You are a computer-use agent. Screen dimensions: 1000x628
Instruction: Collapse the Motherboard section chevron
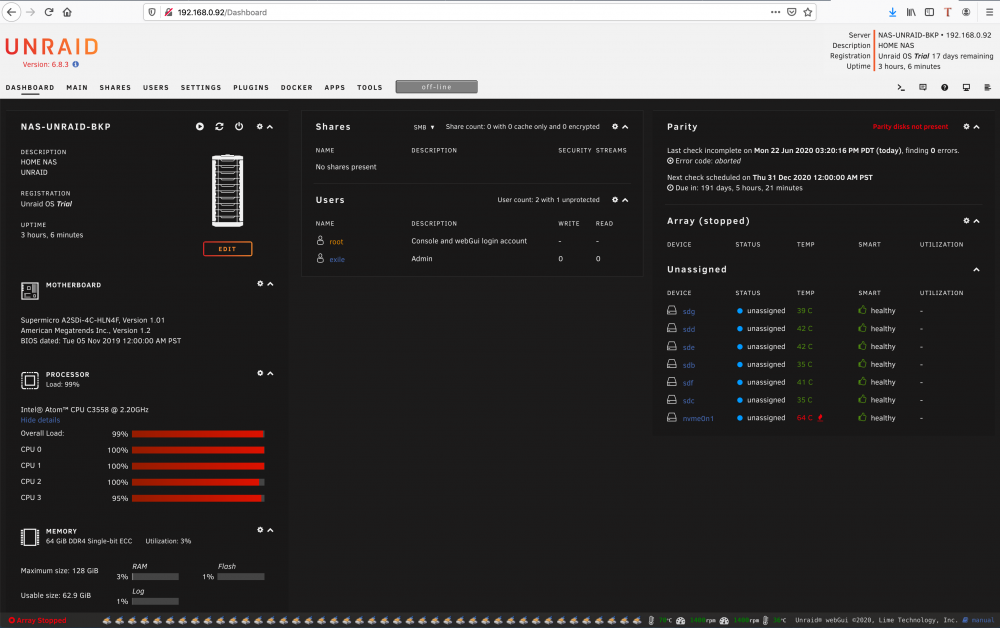(x=270, y=284)
